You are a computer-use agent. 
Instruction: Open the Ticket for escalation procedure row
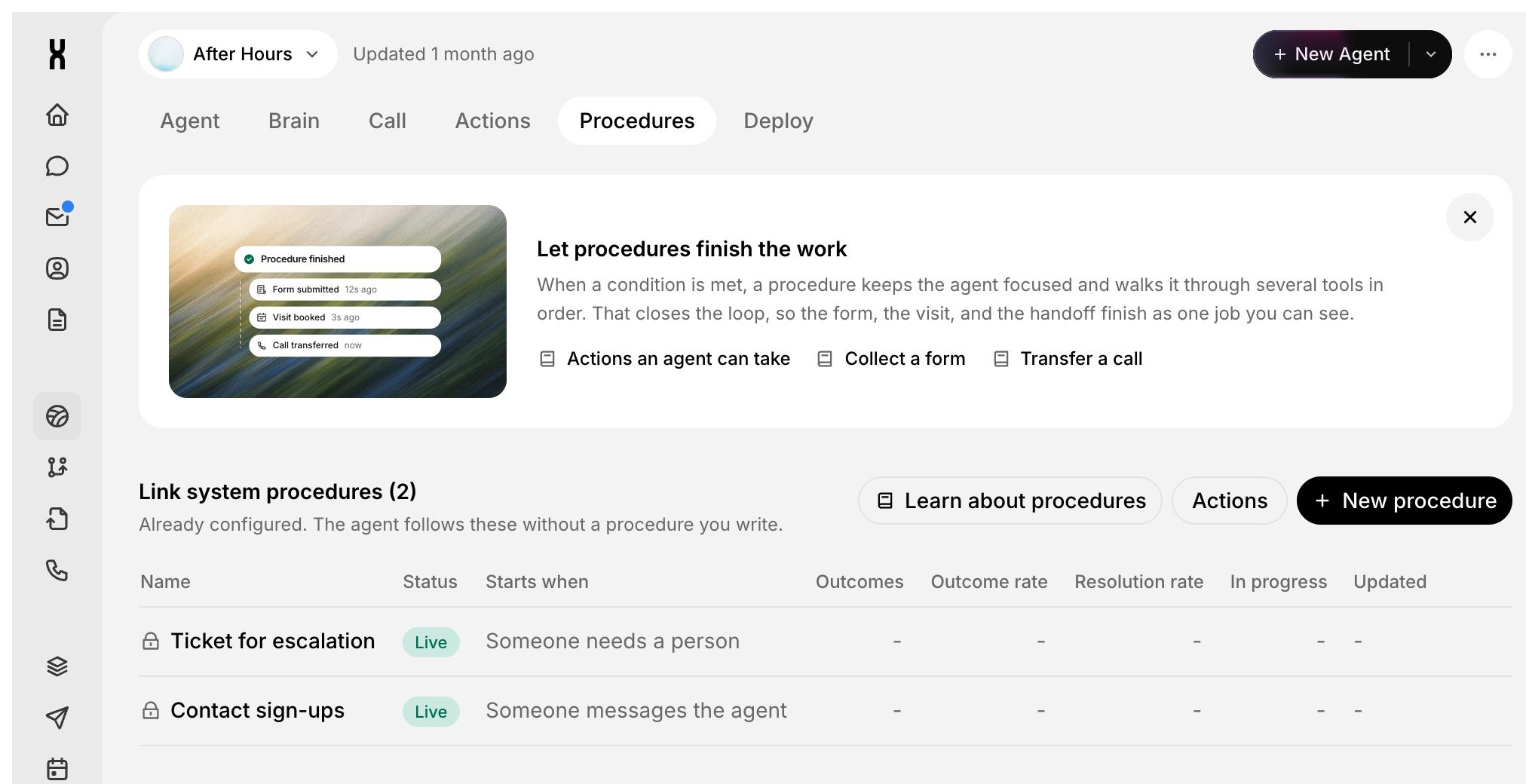(x=826, y=642)
